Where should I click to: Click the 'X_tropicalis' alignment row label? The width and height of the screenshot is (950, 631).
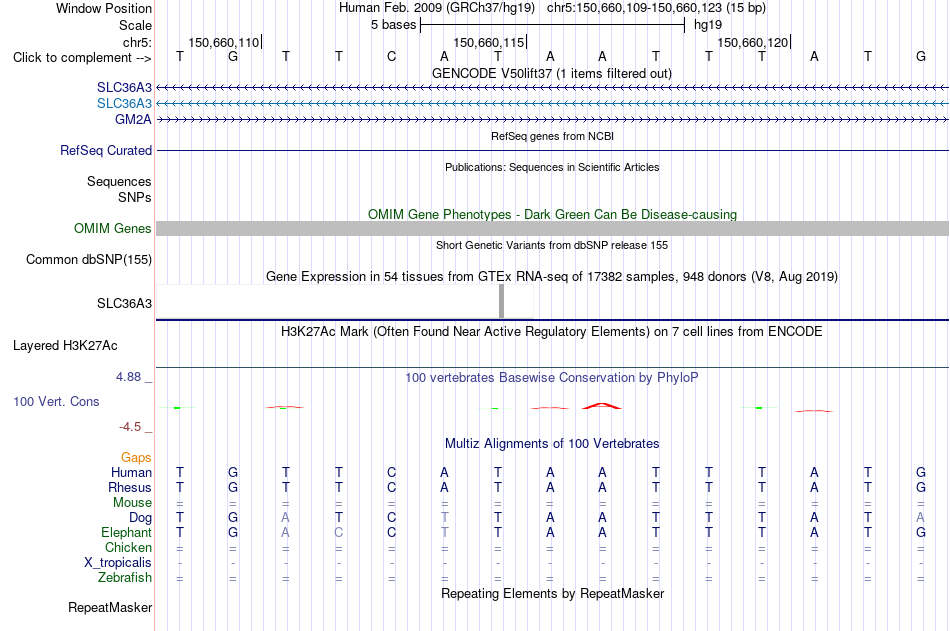point(118,563)
